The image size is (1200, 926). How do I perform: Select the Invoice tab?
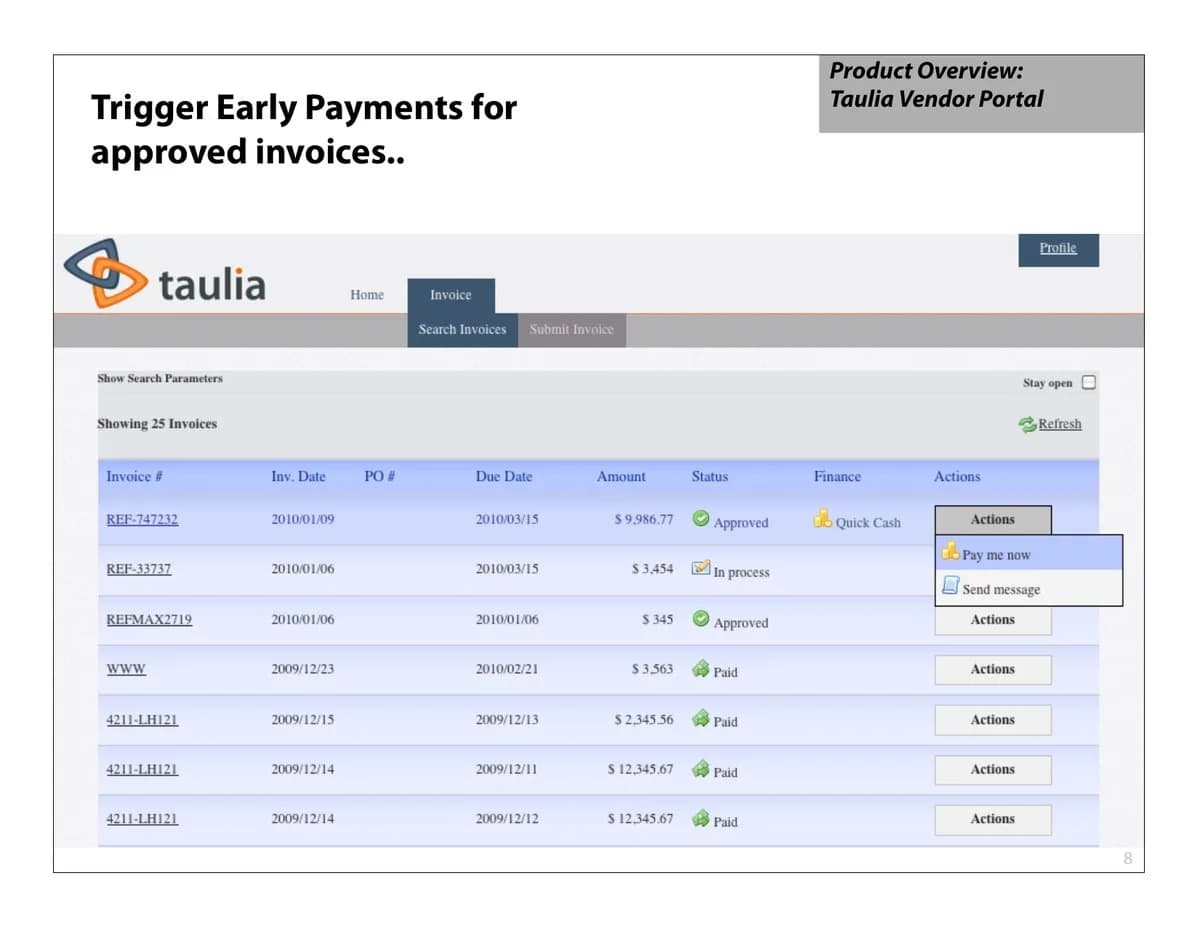[x=451, y=295]
